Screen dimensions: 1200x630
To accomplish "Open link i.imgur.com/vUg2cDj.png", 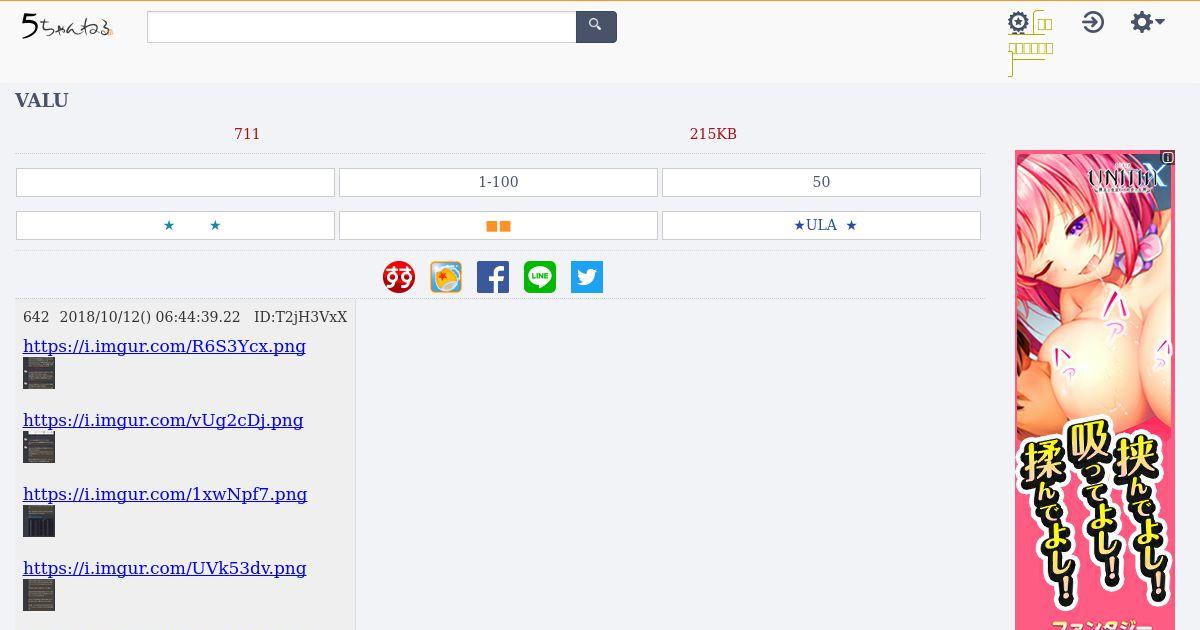I will pyautogui.click(x=163, y=420).
